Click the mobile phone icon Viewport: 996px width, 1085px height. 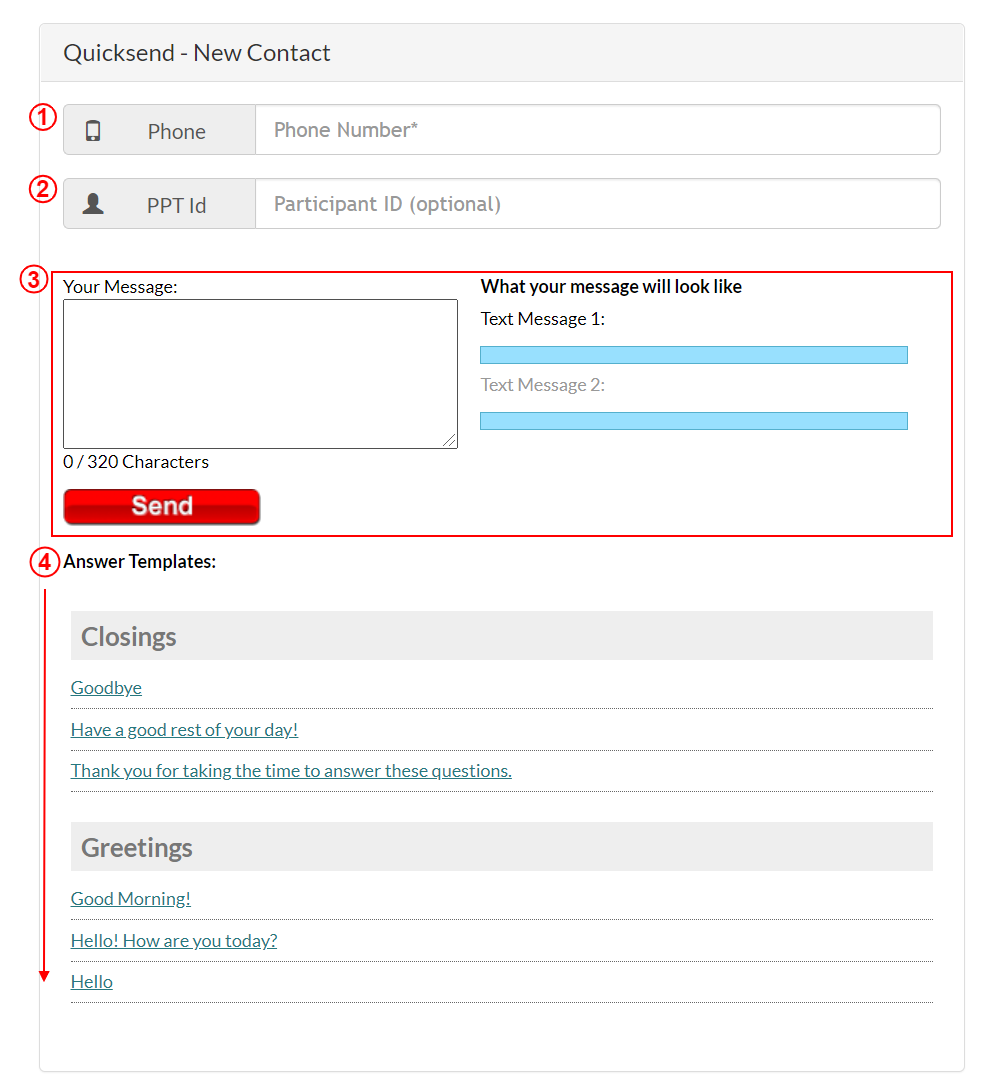coord(93,131)
